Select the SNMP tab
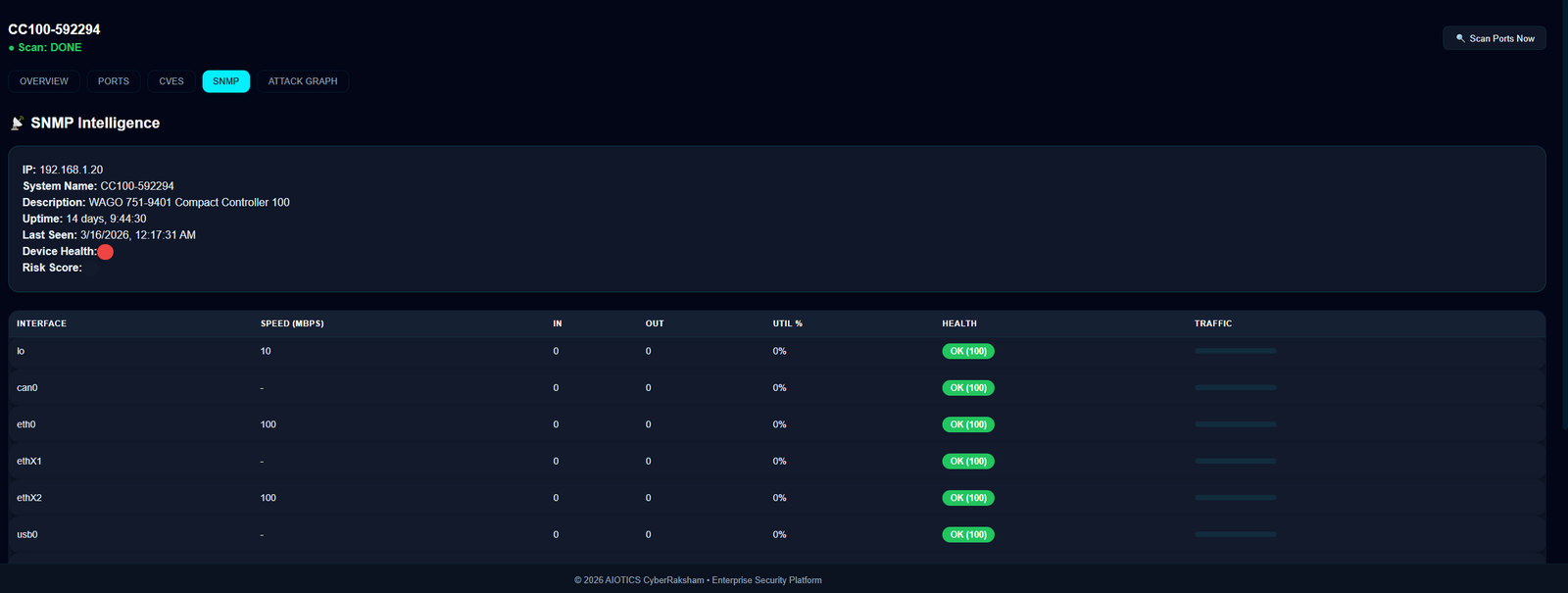 pyautogui.click(x=226, y=81)
